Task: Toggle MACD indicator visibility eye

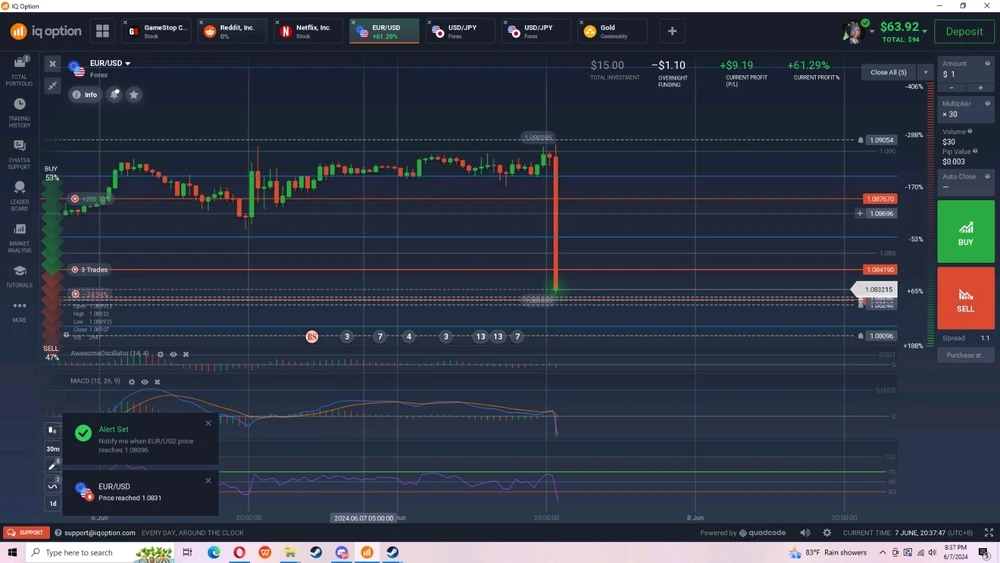Action: [145, 382]
